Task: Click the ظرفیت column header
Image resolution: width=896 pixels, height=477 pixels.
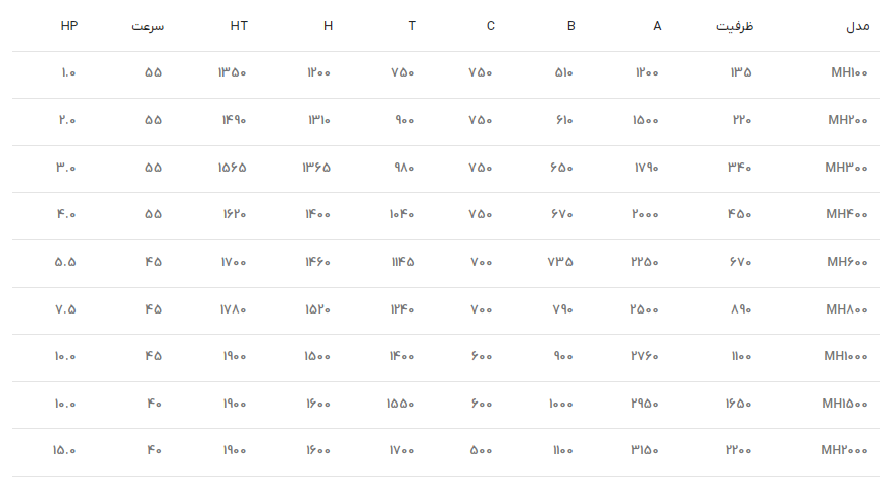Action: pyautogui.click(x=734, y=26)
